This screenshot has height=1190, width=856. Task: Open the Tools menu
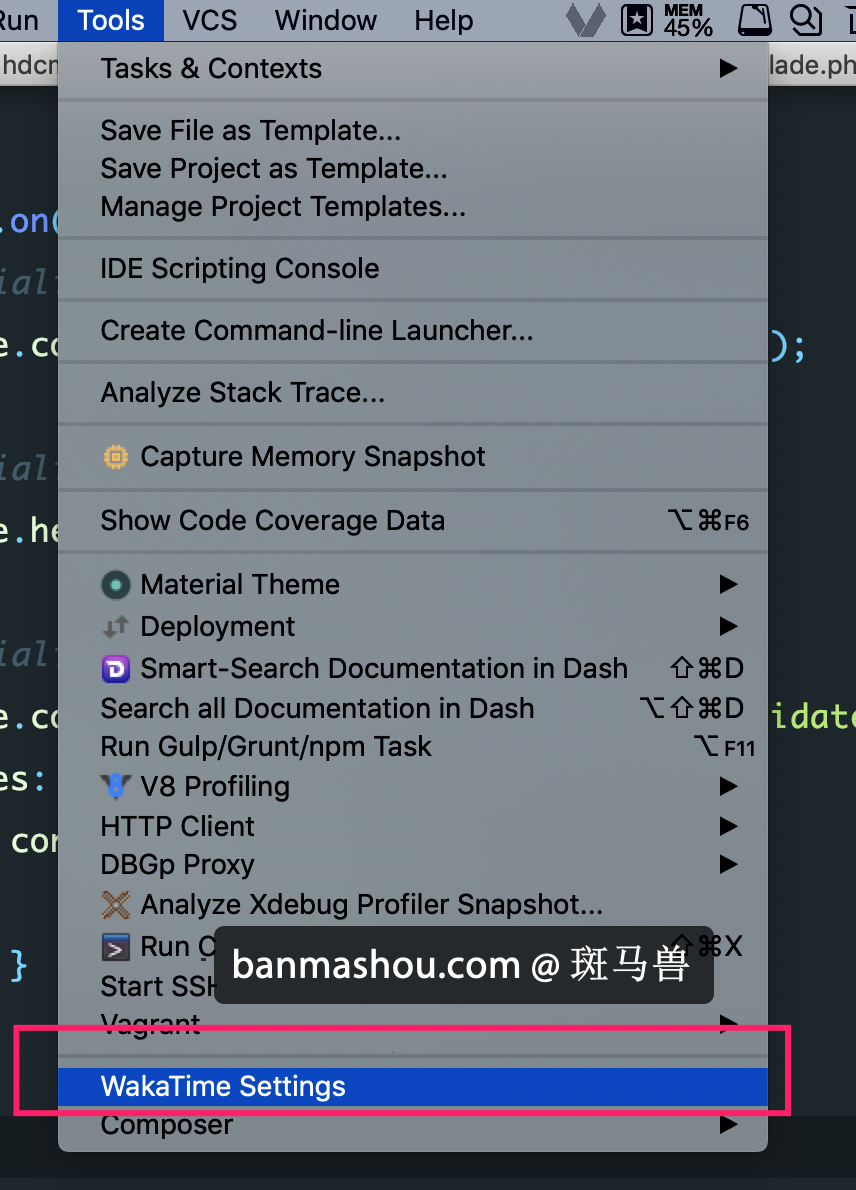[x=111, y=20]
